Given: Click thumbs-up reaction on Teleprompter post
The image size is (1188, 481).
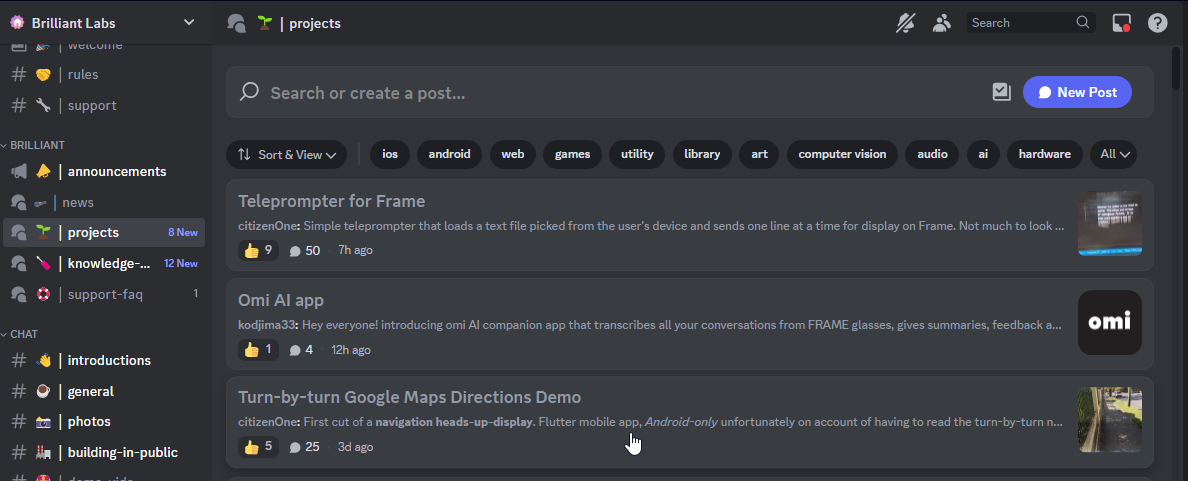Looking at the screenshot, I should point(258,250).
